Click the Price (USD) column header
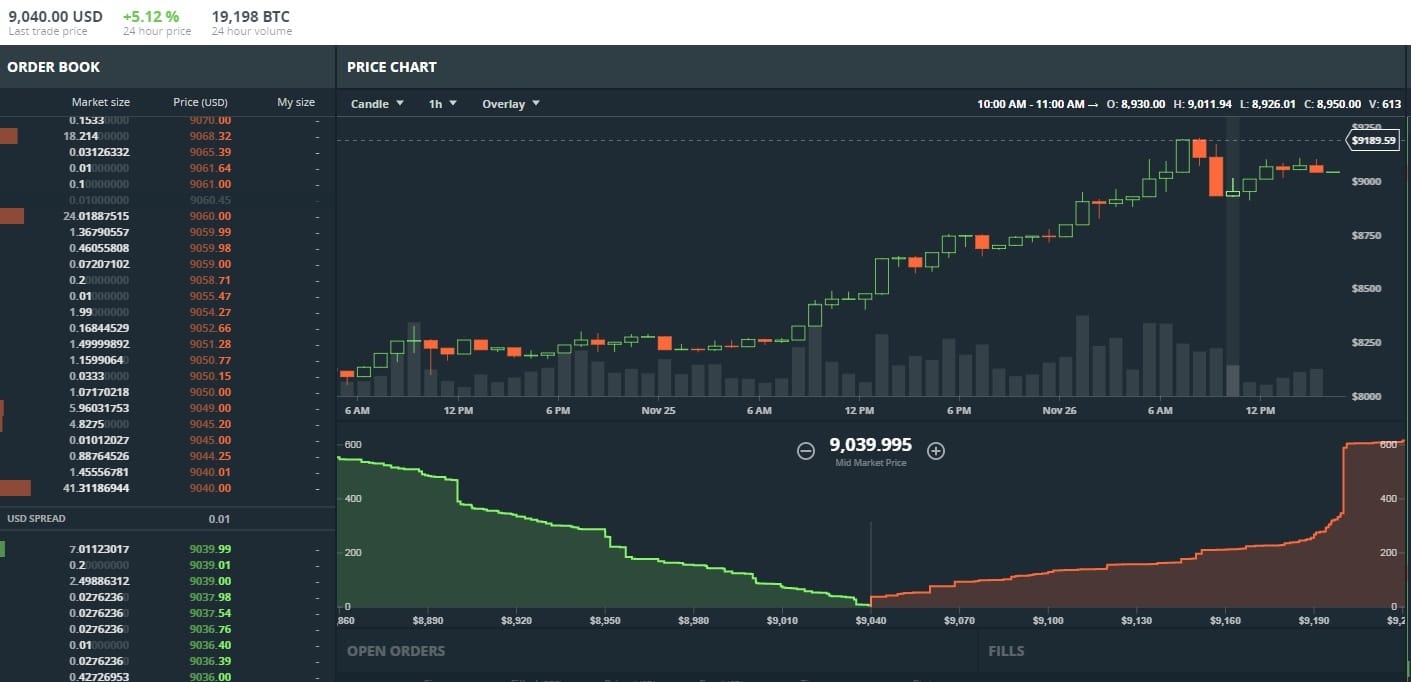This screenshot has width=1411, height=682. pyautogui.click(x=201, y=102)
